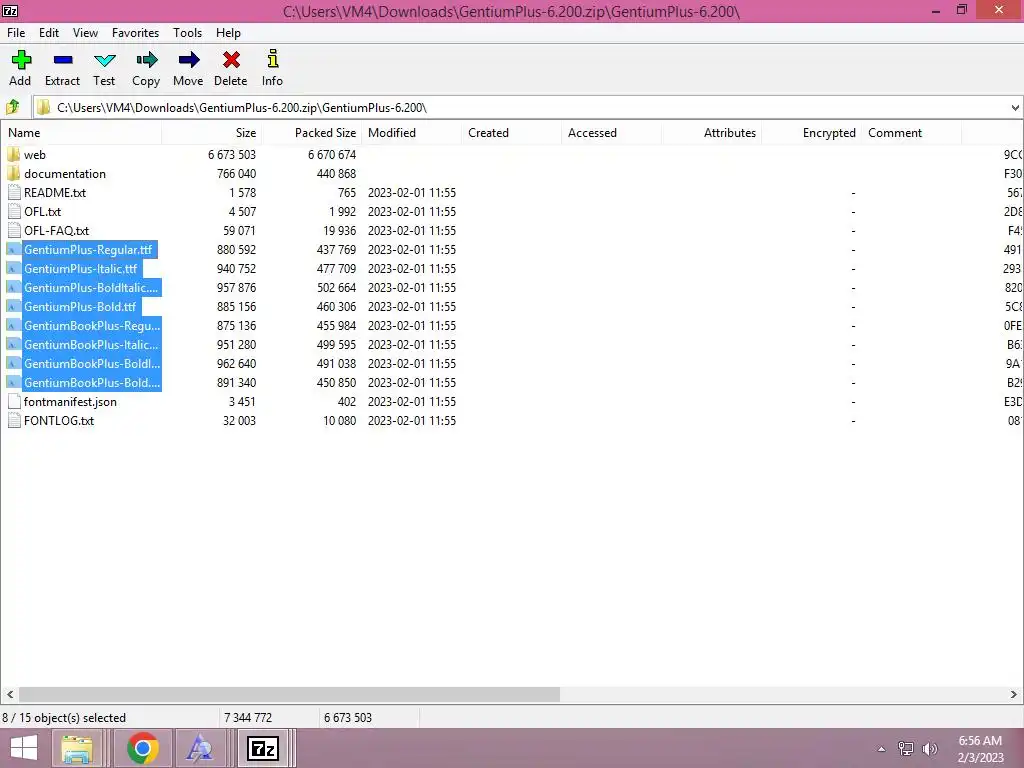
Task: Click the Copy arrow icon
Action: 146,60
